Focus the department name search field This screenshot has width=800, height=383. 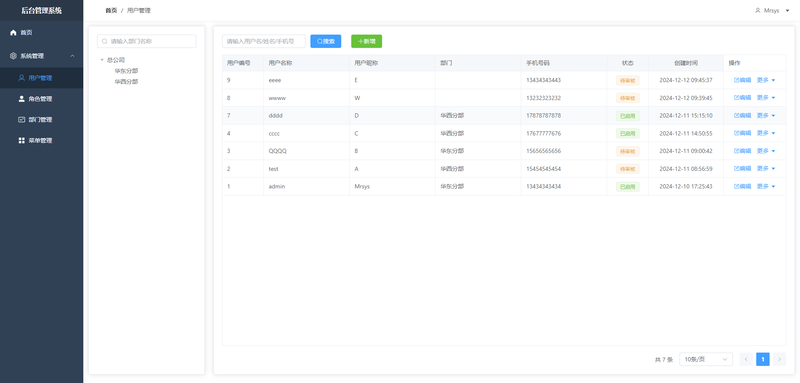pos(146,41)
